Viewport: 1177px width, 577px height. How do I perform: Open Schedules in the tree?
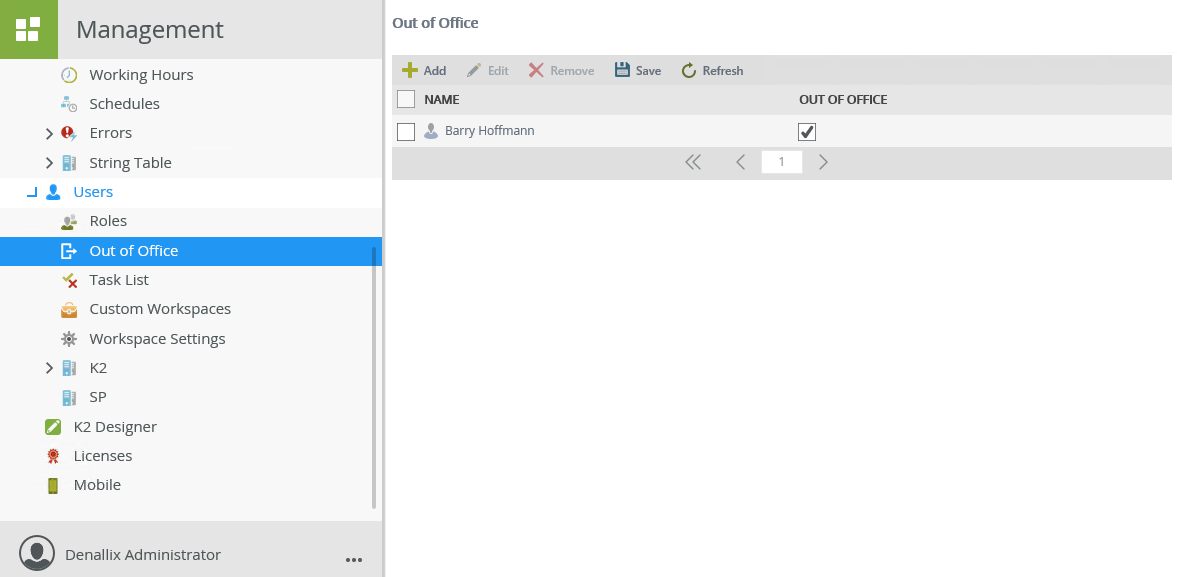click(x=125, y=104)
